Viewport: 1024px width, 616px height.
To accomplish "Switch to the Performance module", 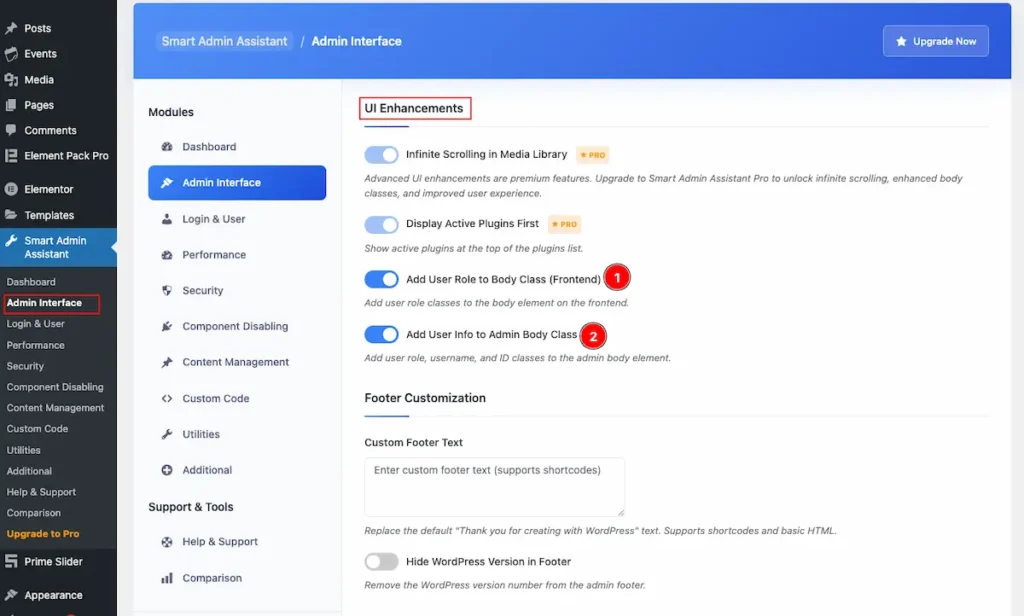I will pos(237,255).
